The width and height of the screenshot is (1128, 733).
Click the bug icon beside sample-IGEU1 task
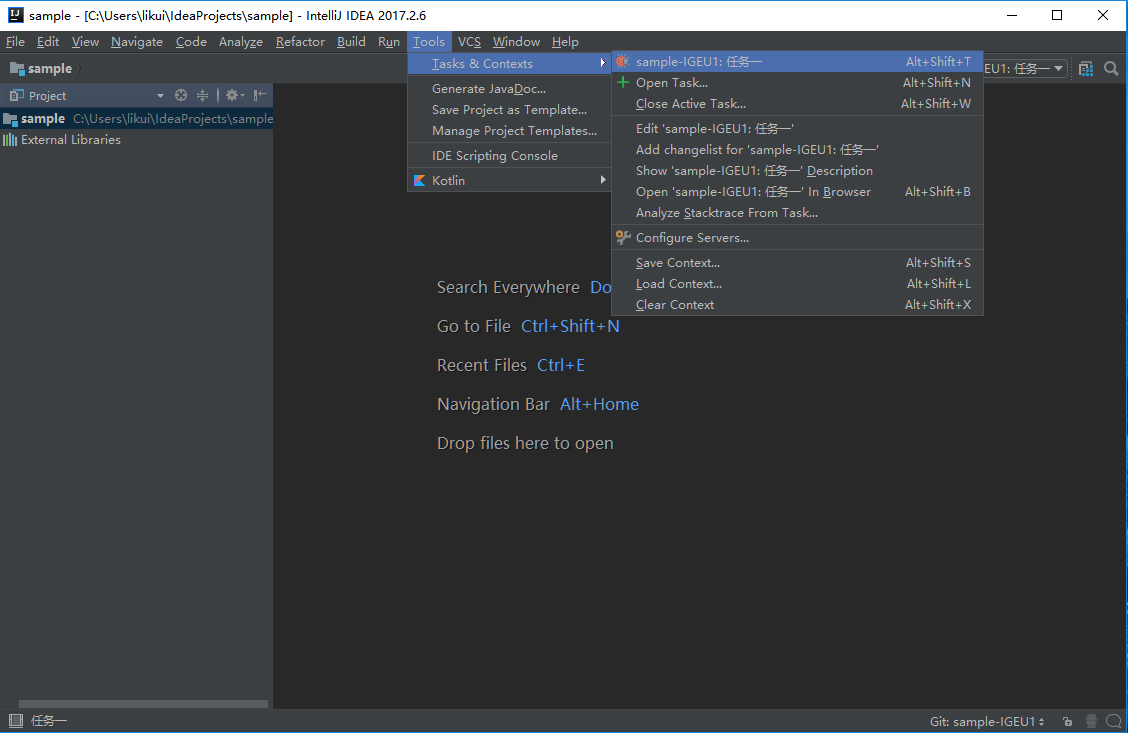pos(622,61)
